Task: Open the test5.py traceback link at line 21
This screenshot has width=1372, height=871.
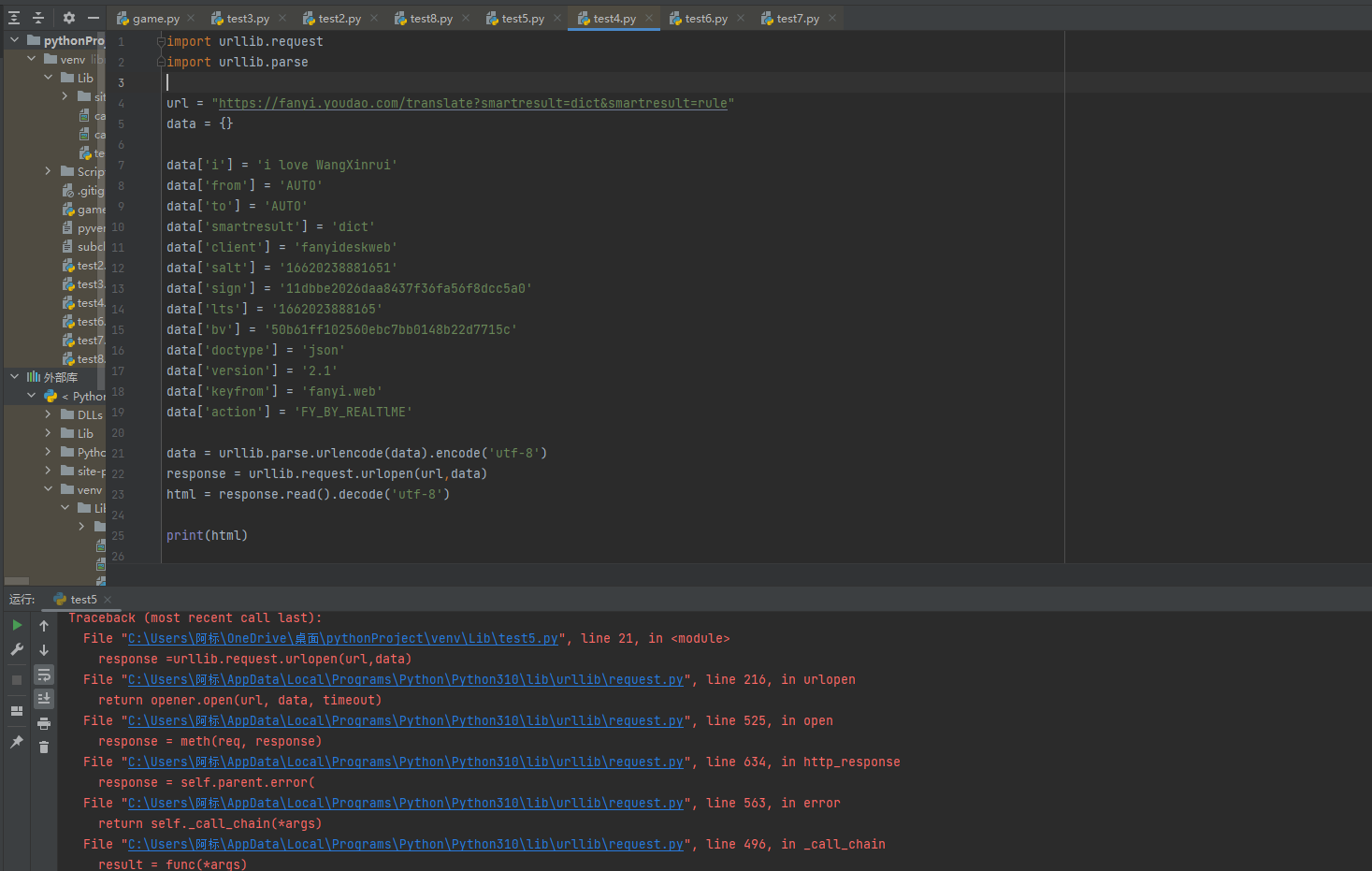Action: click(x=342, y=639)
